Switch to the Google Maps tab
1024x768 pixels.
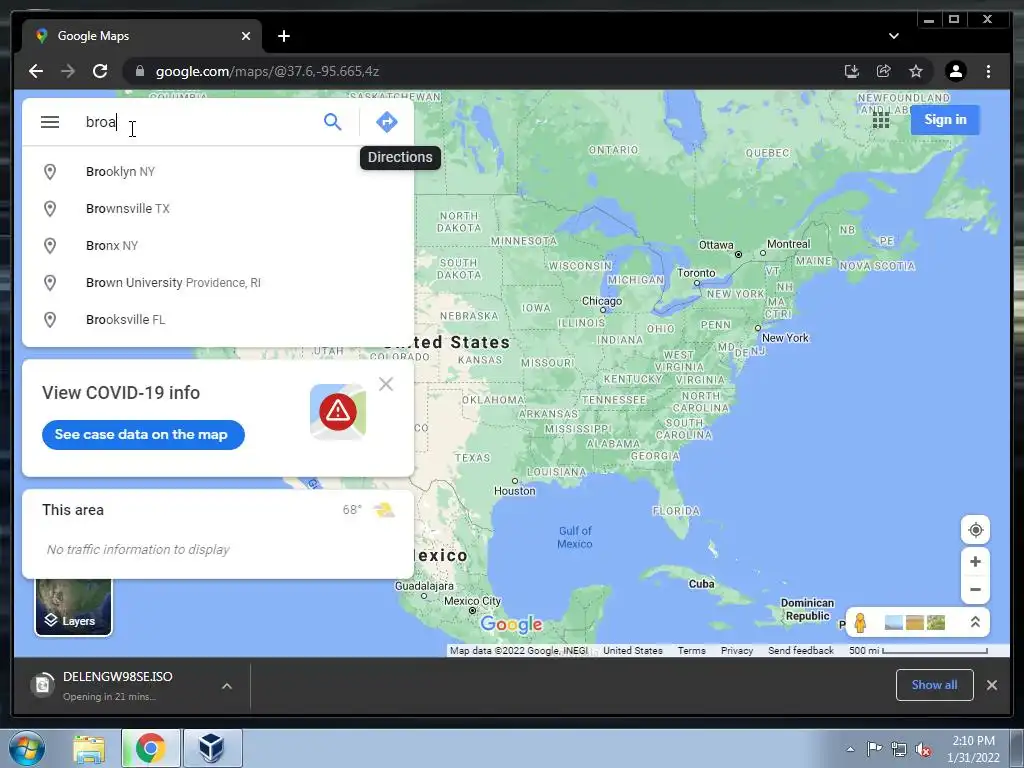tap(142, 36)
